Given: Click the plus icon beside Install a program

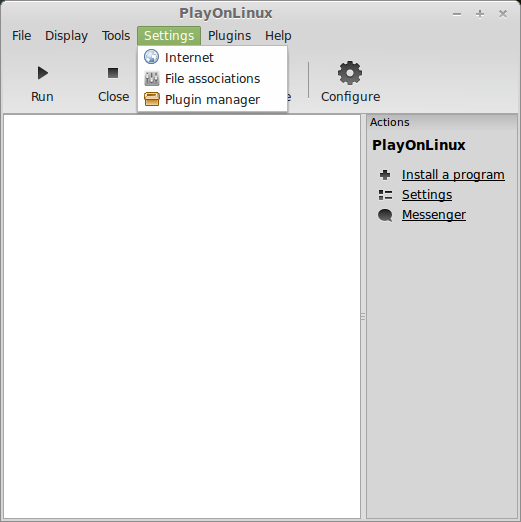Looking at the screenshot, I should [x=385, y=175].
